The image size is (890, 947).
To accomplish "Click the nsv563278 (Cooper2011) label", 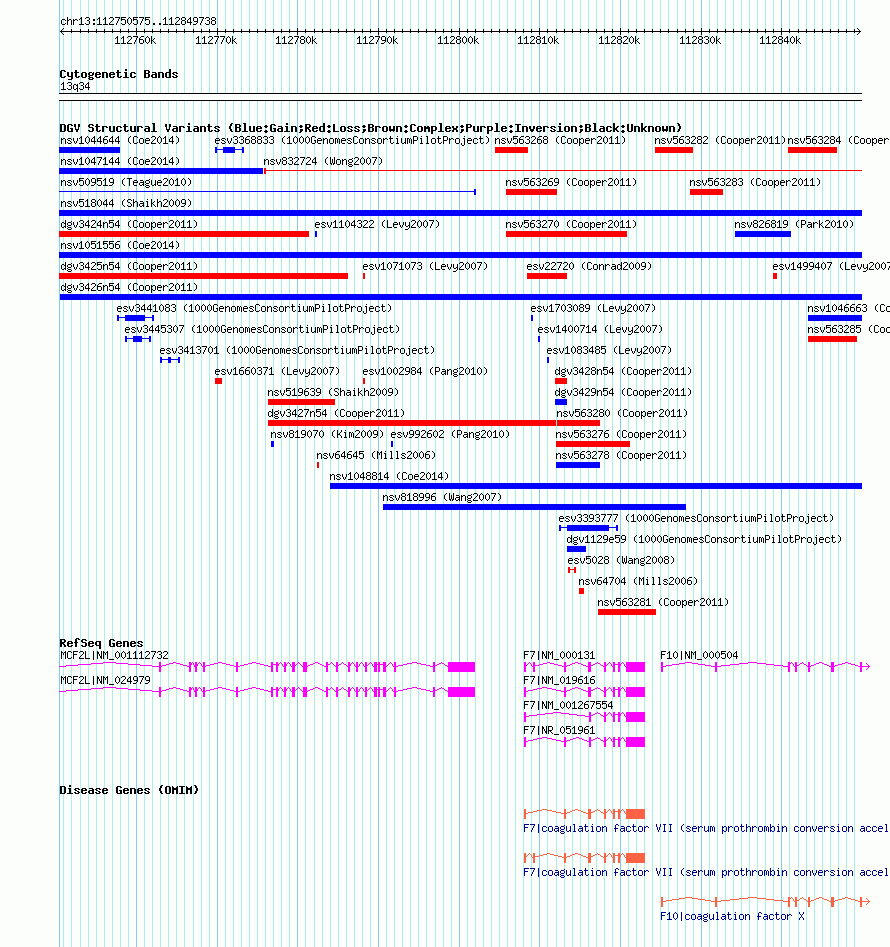I will pyautogui.click(x=621, y=455).
